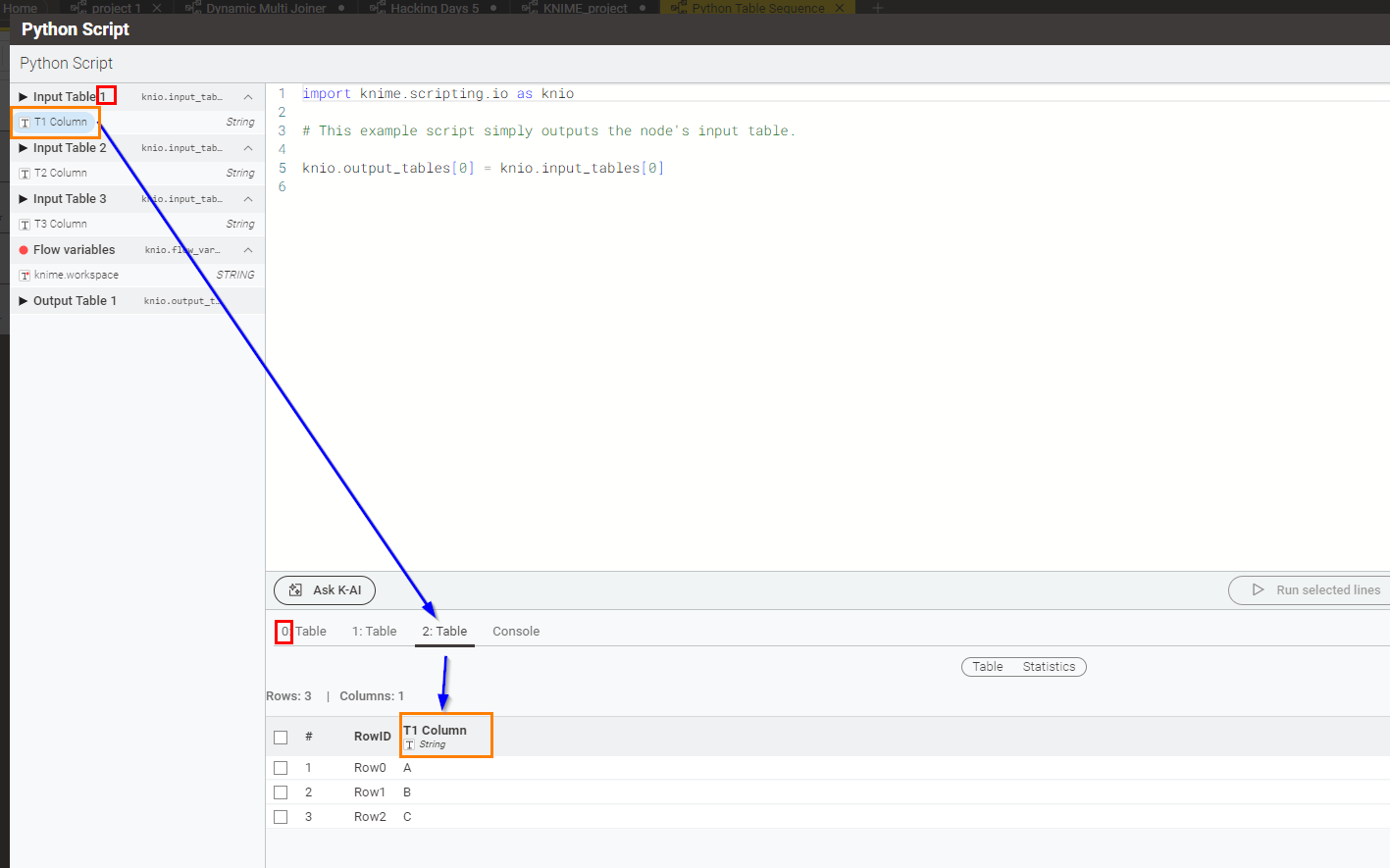Image resolution: width=1390 pixels, height=868 pixels.
Task: Switch to the Statistics view
Action: click(1049, 667)
